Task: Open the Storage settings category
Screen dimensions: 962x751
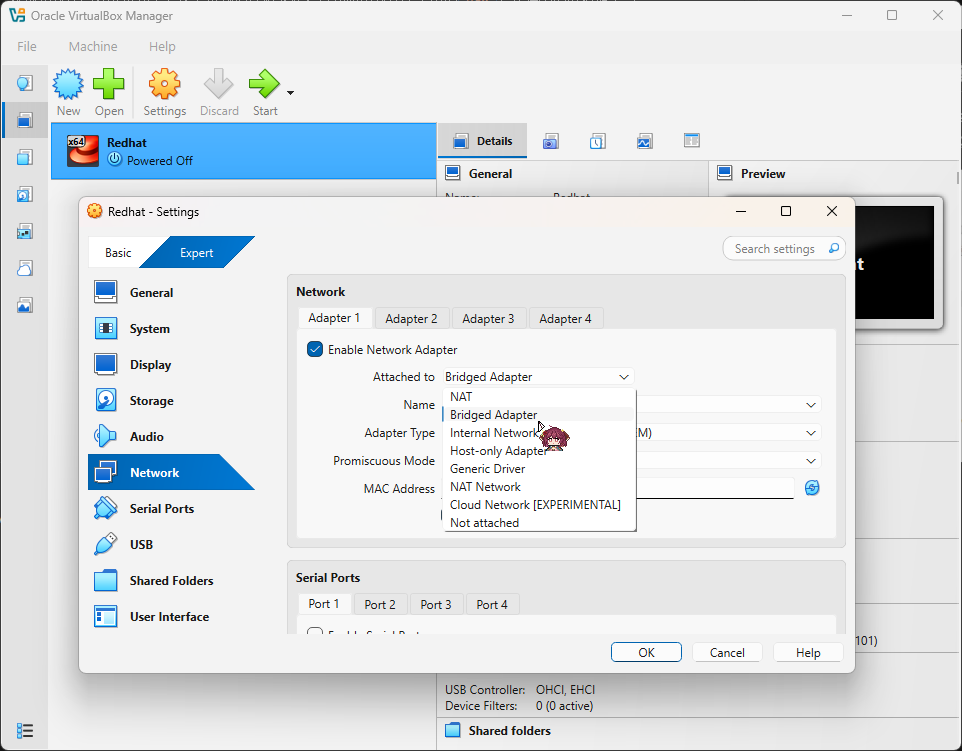Action: [151, 401]
